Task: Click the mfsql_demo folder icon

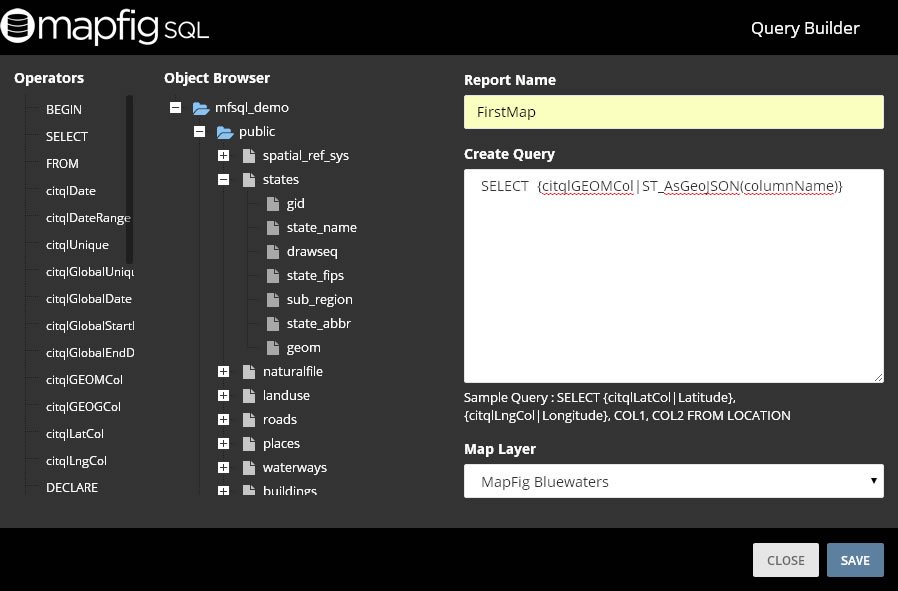Action: click(x=201, y=107)
